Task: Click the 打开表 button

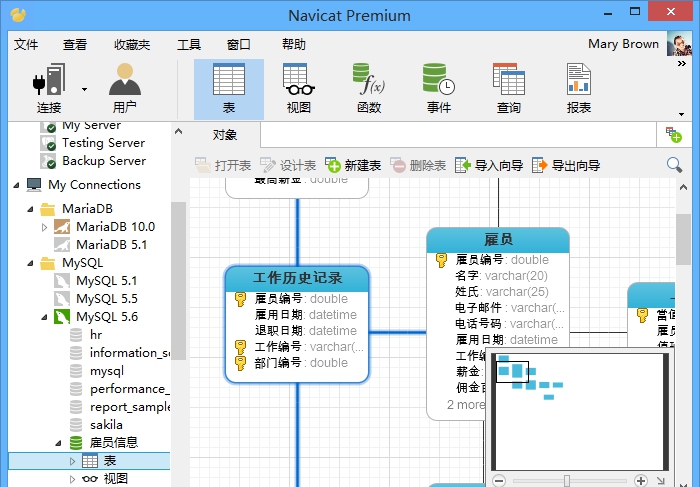Action: pos(223,166)
